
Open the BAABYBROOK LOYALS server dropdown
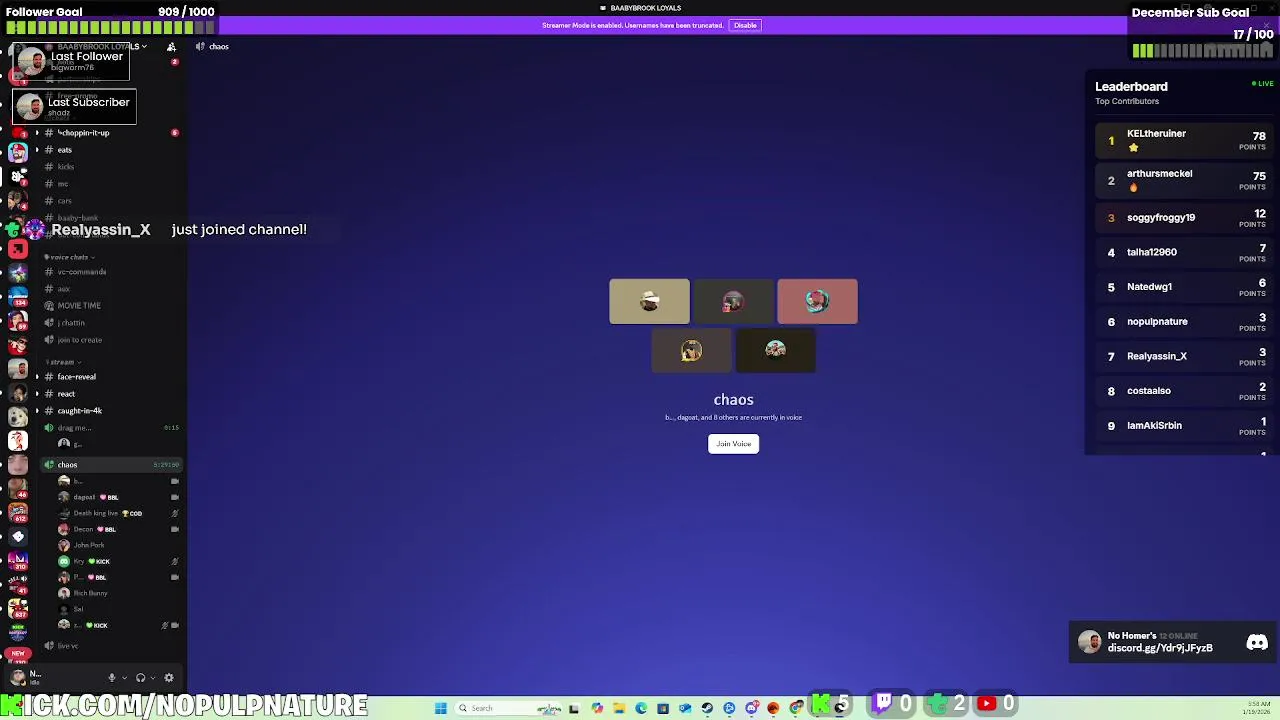click(x=100, y=47)
